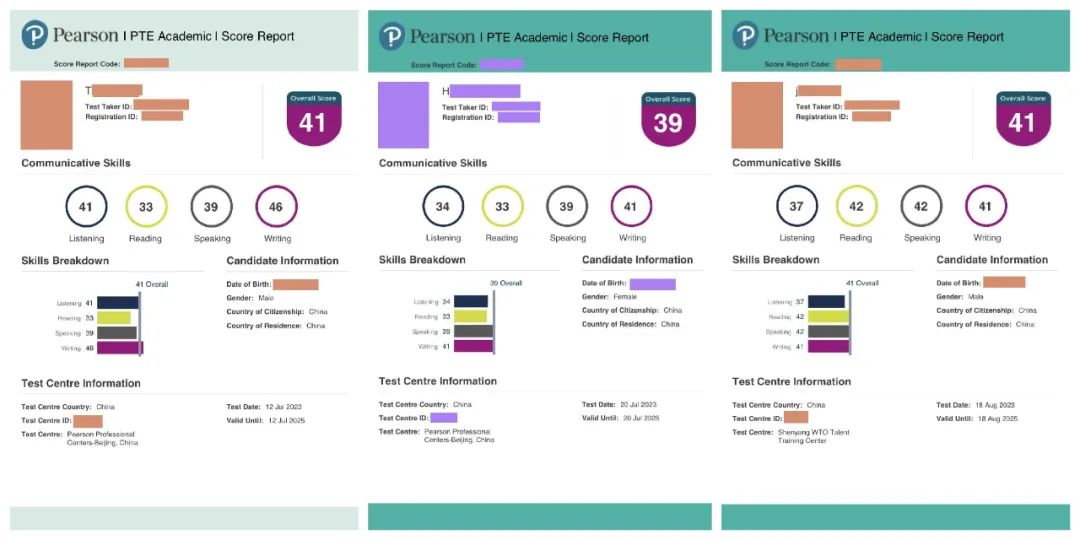
Task: Select the Listening 37 score circle
Action: pos(797,206)
